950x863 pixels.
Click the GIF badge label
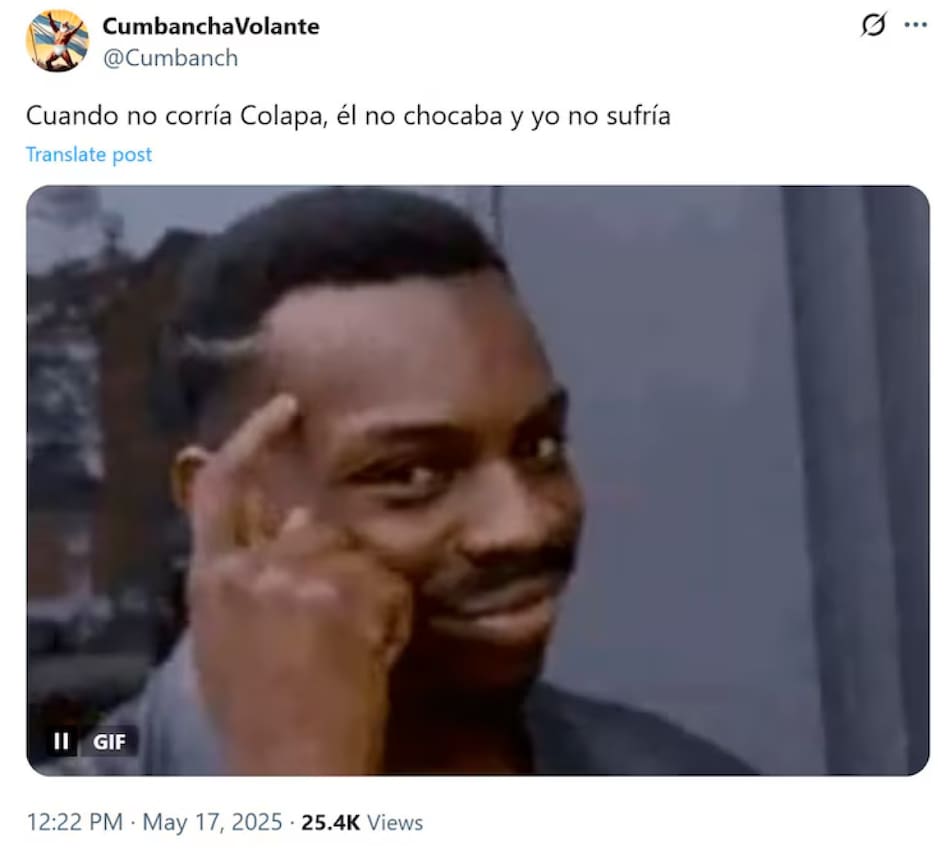pyautogui.click(x=109, y=741)
